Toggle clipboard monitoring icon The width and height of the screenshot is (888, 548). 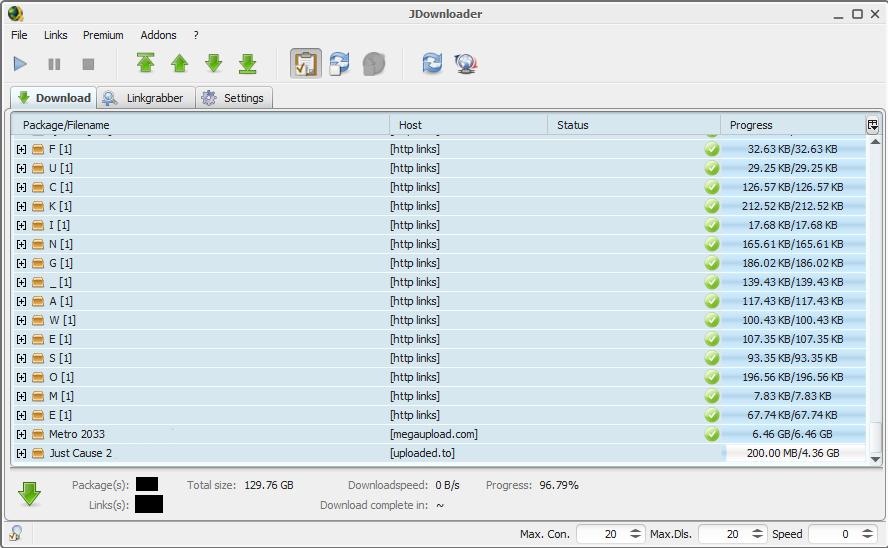tap(306, 64)
